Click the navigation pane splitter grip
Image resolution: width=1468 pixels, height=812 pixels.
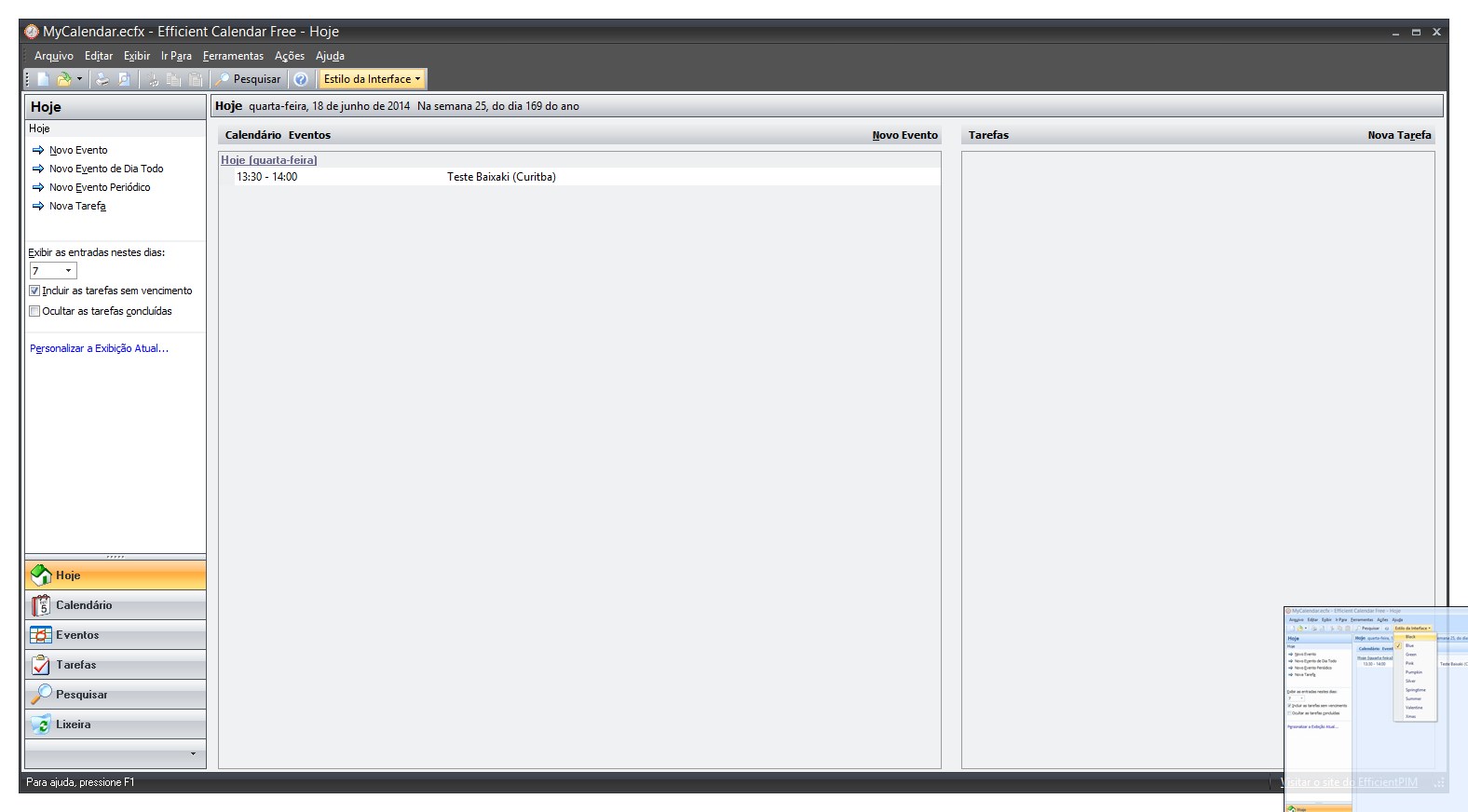pos(116,556)
